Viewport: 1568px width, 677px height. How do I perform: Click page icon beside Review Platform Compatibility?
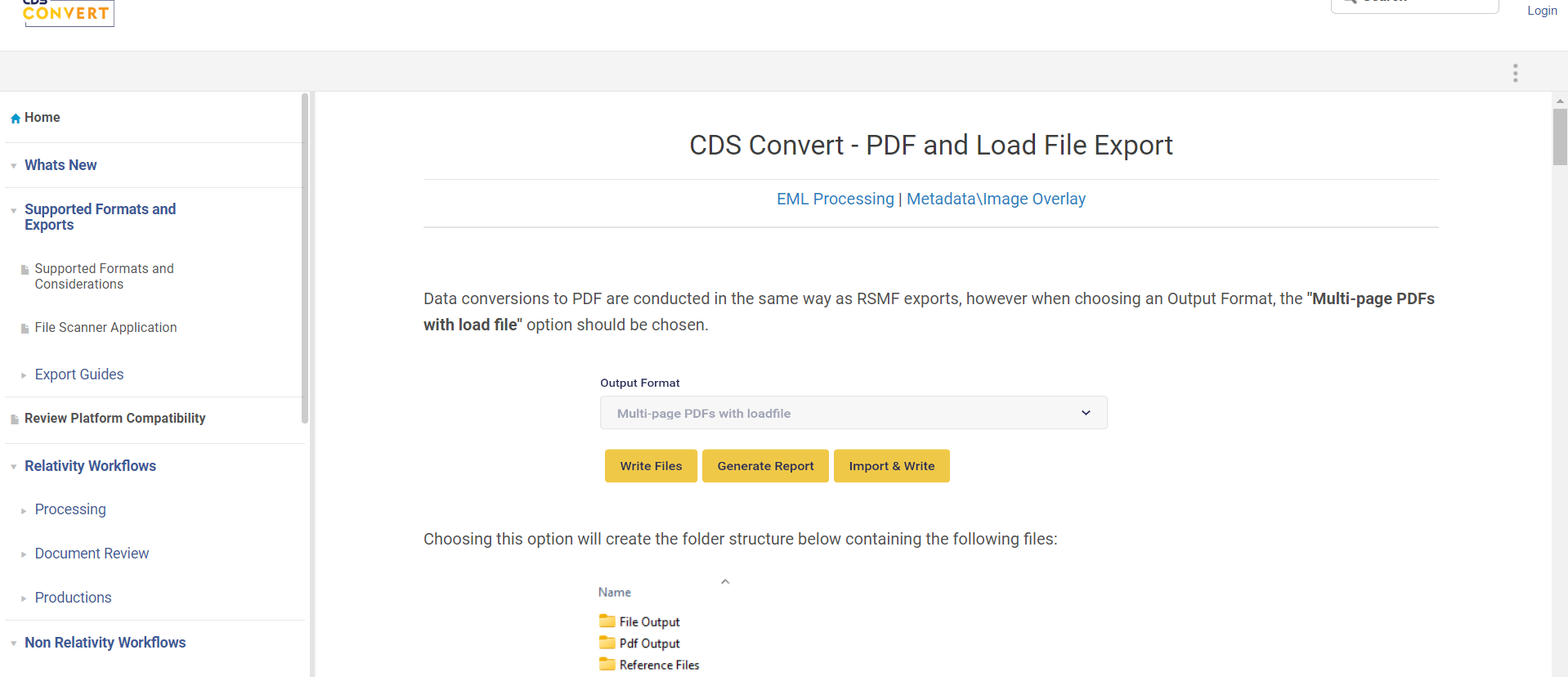click(x=15, y=419)
